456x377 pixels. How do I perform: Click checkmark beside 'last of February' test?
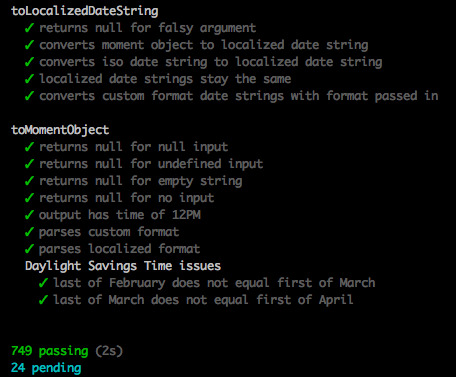(x=43, y=283)
